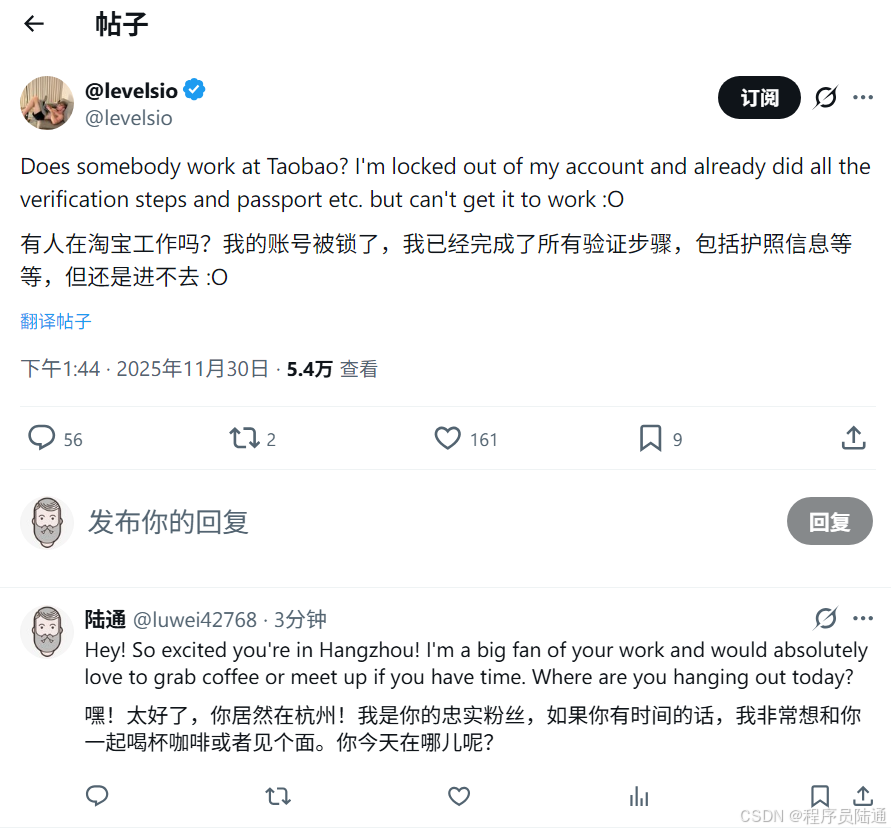This screenshot has height=831, width=891.
Task: Click the 订阅 subscribe button
Action: [759, 97]
